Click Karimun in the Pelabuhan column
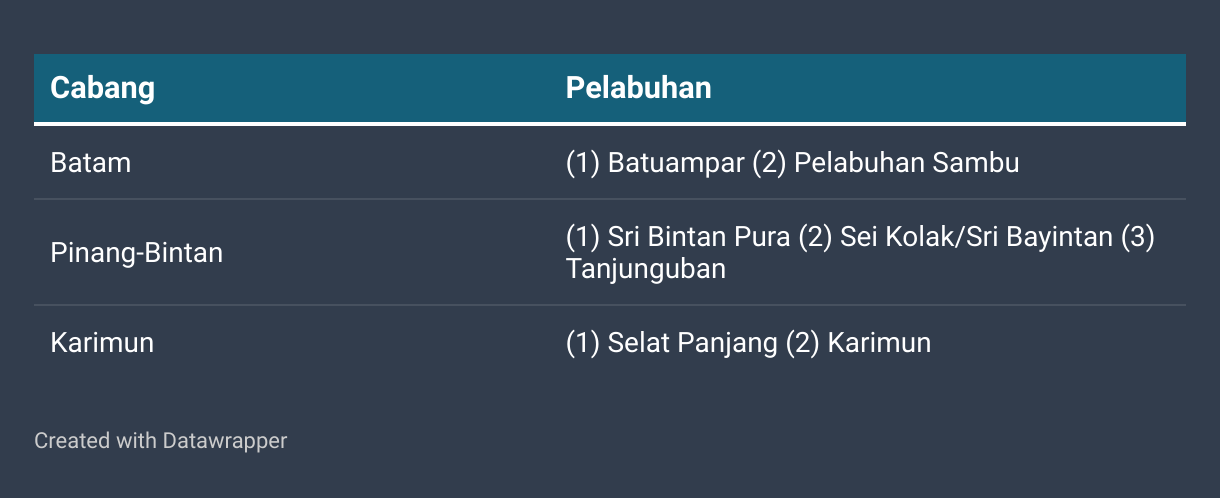This screenshot has height=498, width=1220. click(x=879, y=343)
